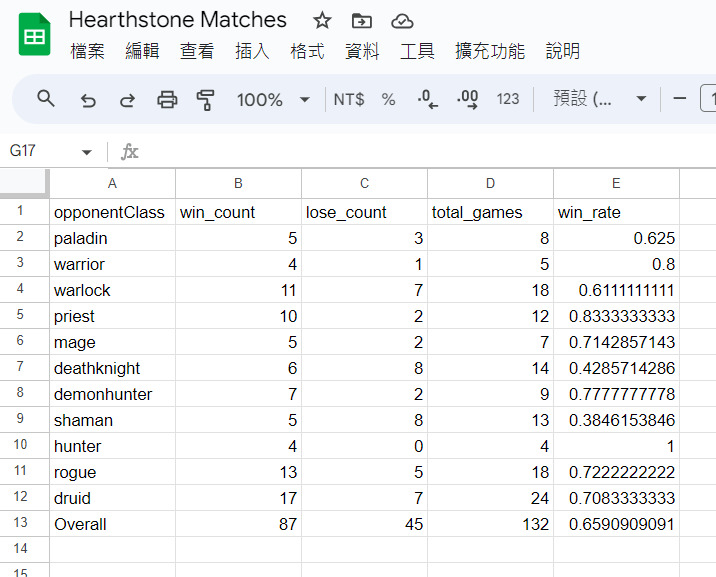This screenshot has height=577, width=716.
Task: Click the lose_count header cell
Action: pyautogui.click(x=364, y=212)
